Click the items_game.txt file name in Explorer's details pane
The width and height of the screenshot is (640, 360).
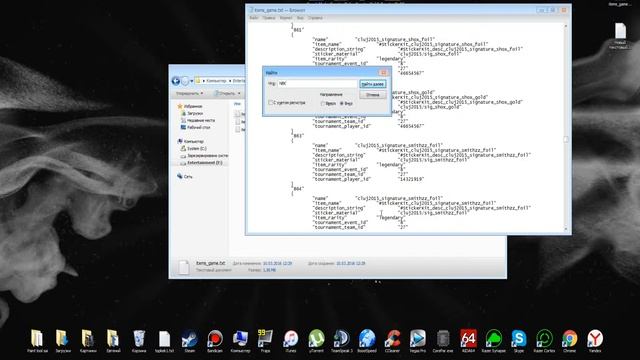coord(210,263)
